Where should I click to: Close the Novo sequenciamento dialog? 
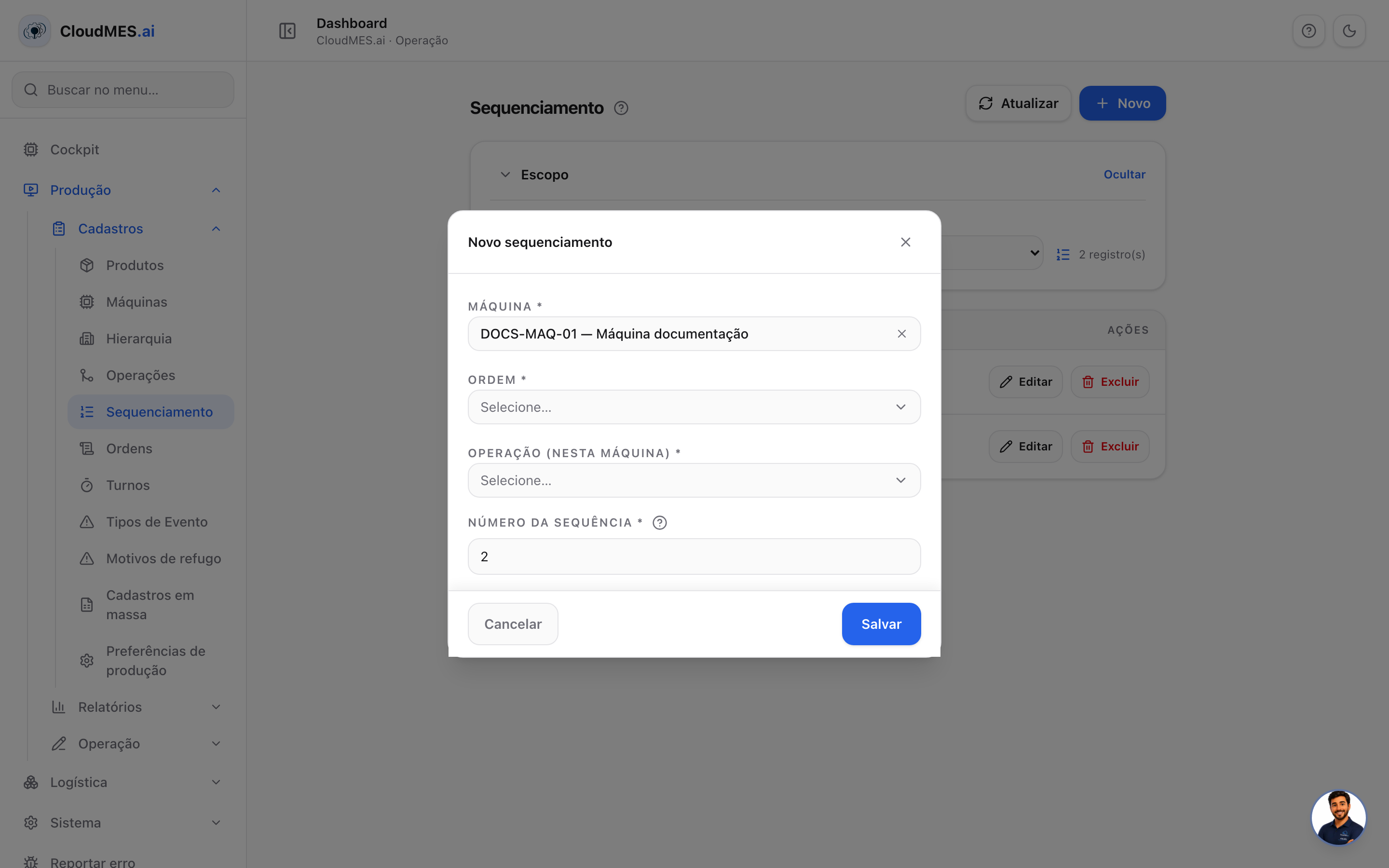tap(905, 242)
